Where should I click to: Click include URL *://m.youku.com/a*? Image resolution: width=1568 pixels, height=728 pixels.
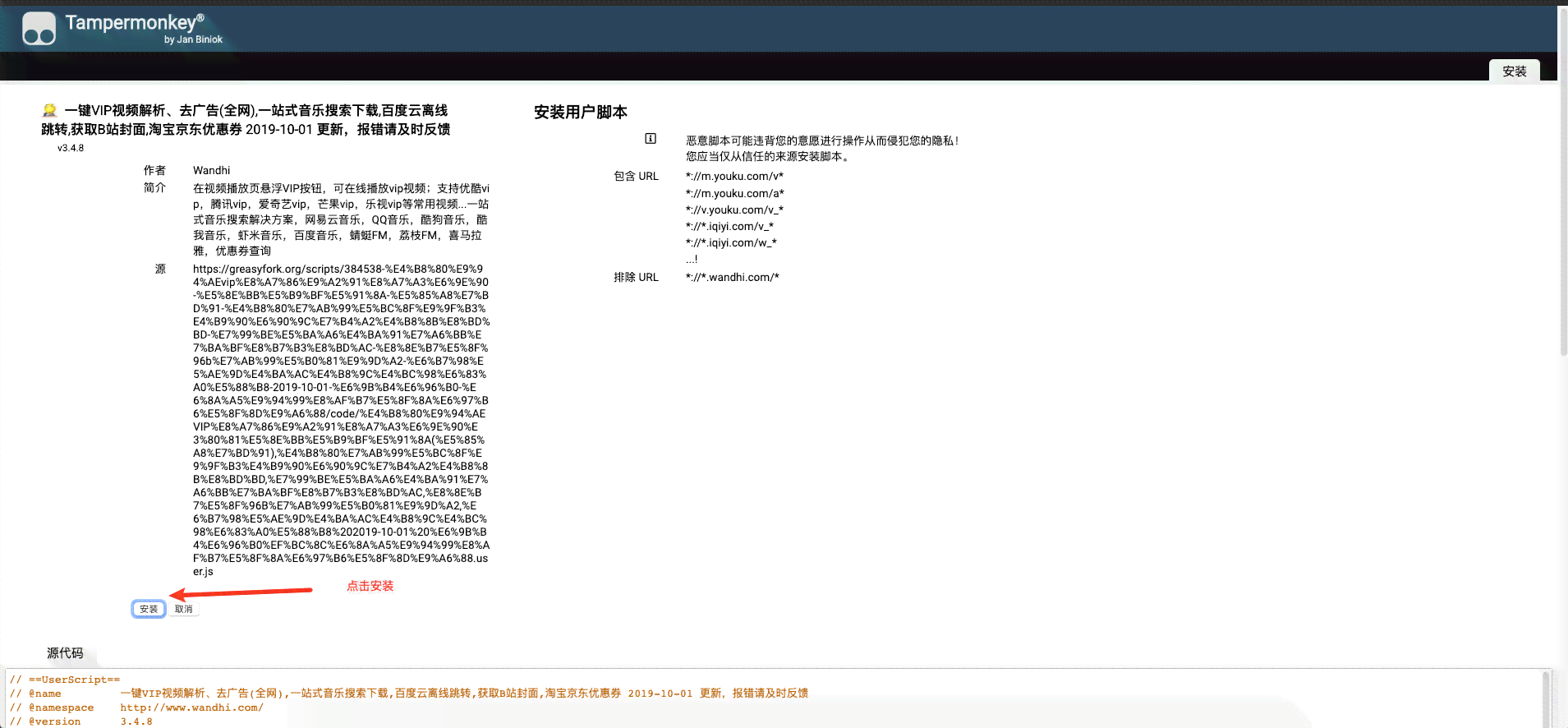coord(735,193)
